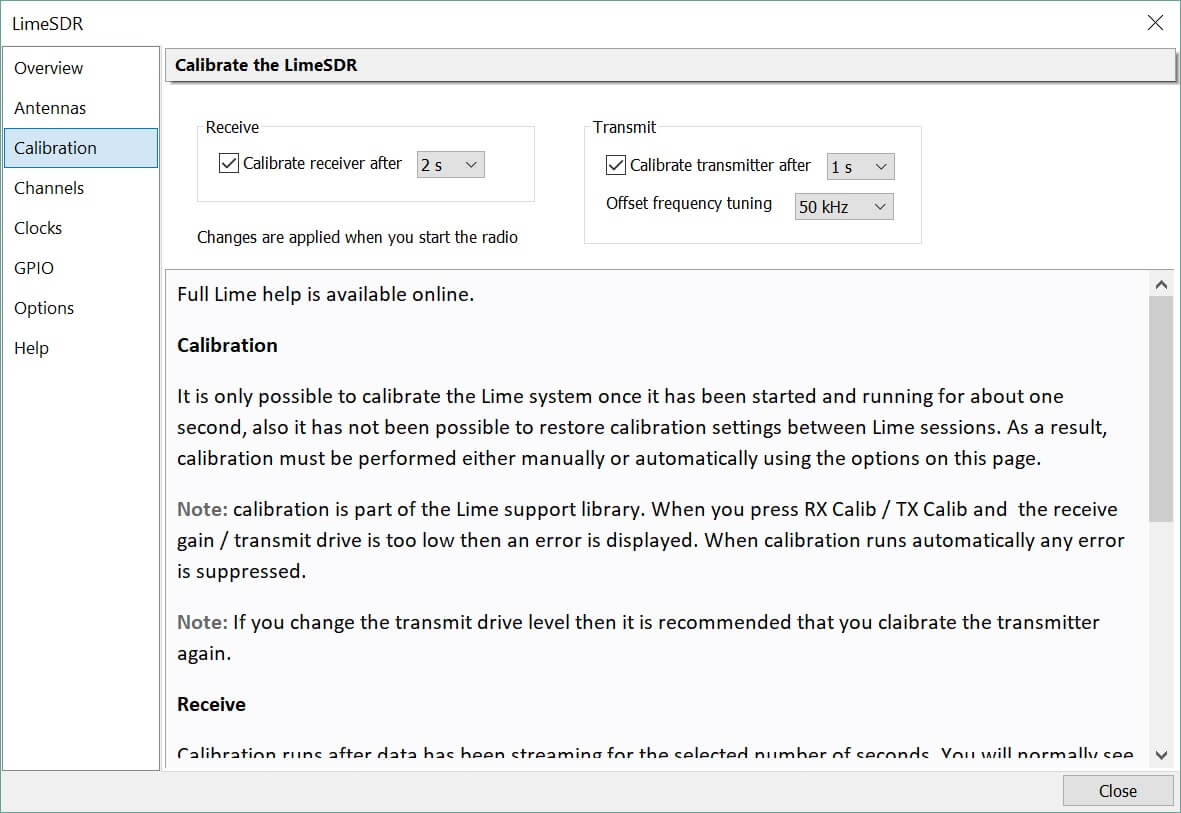The image size is (1181, 813).
Task: Click the vertical scrollbar thumb in help
Action: (x=1161, y=408)
